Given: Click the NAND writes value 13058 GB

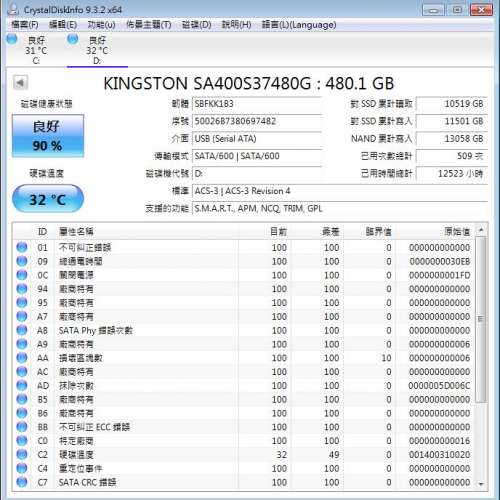Looking at the screenshot, I should coord(452,138).
